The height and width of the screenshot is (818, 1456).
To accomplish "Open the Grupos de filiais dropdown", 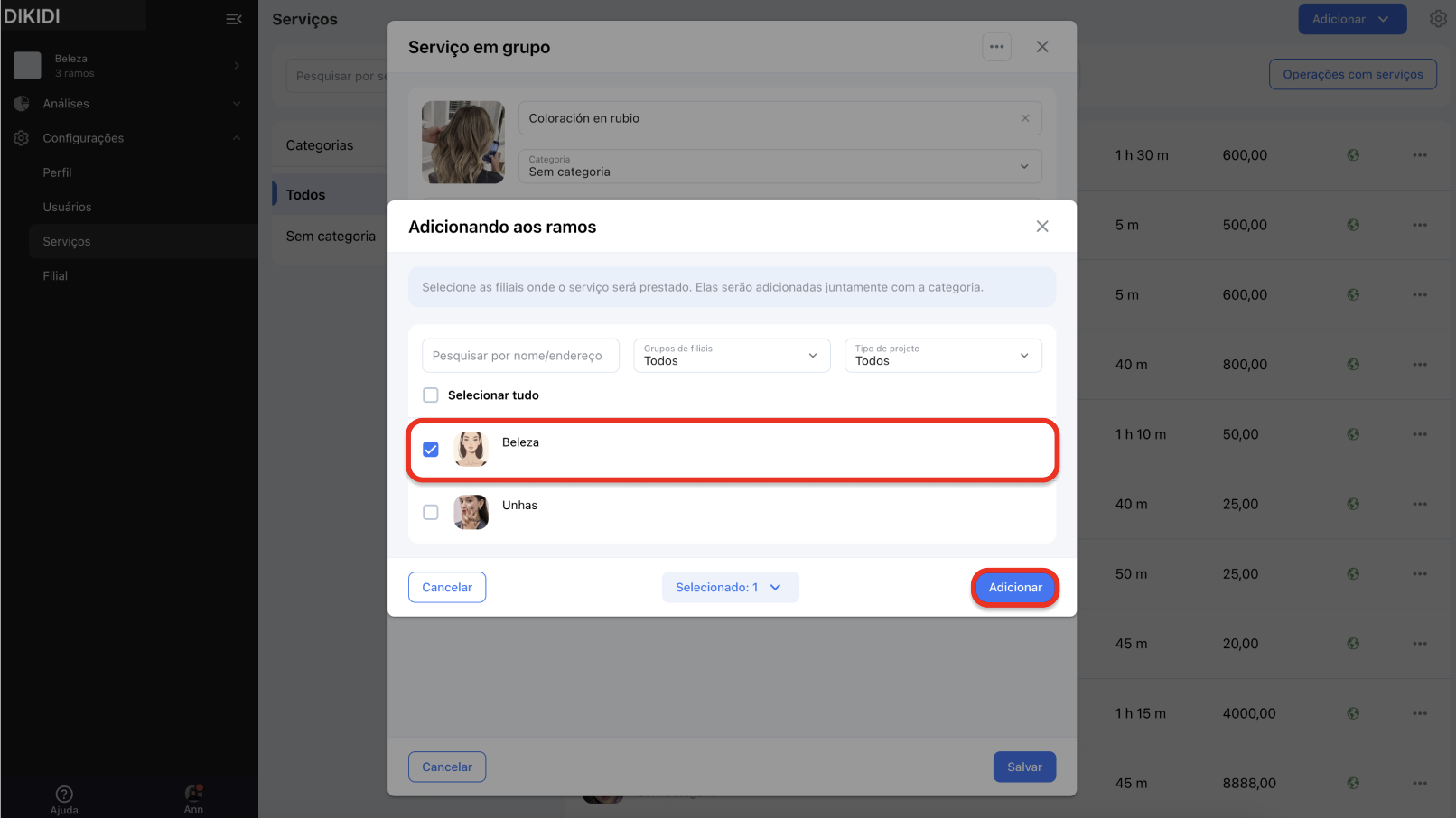I will [x=732, y=356].
